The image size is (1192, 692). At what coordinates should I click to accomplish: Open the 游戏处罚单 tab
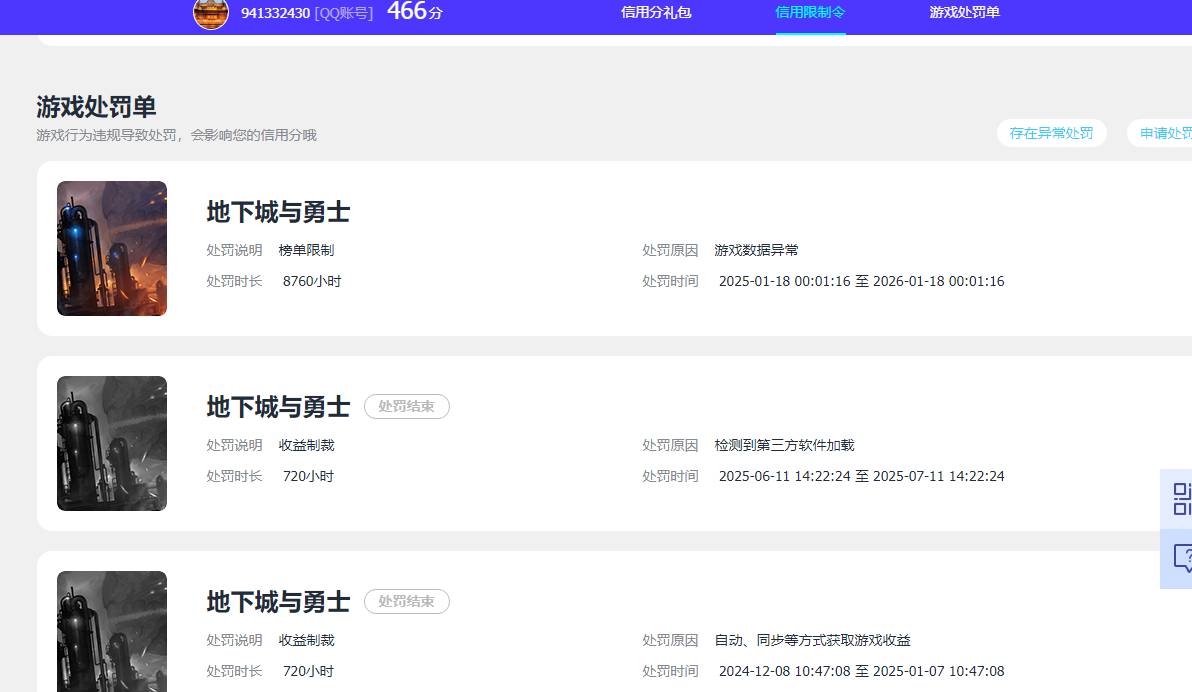(963, 14)
